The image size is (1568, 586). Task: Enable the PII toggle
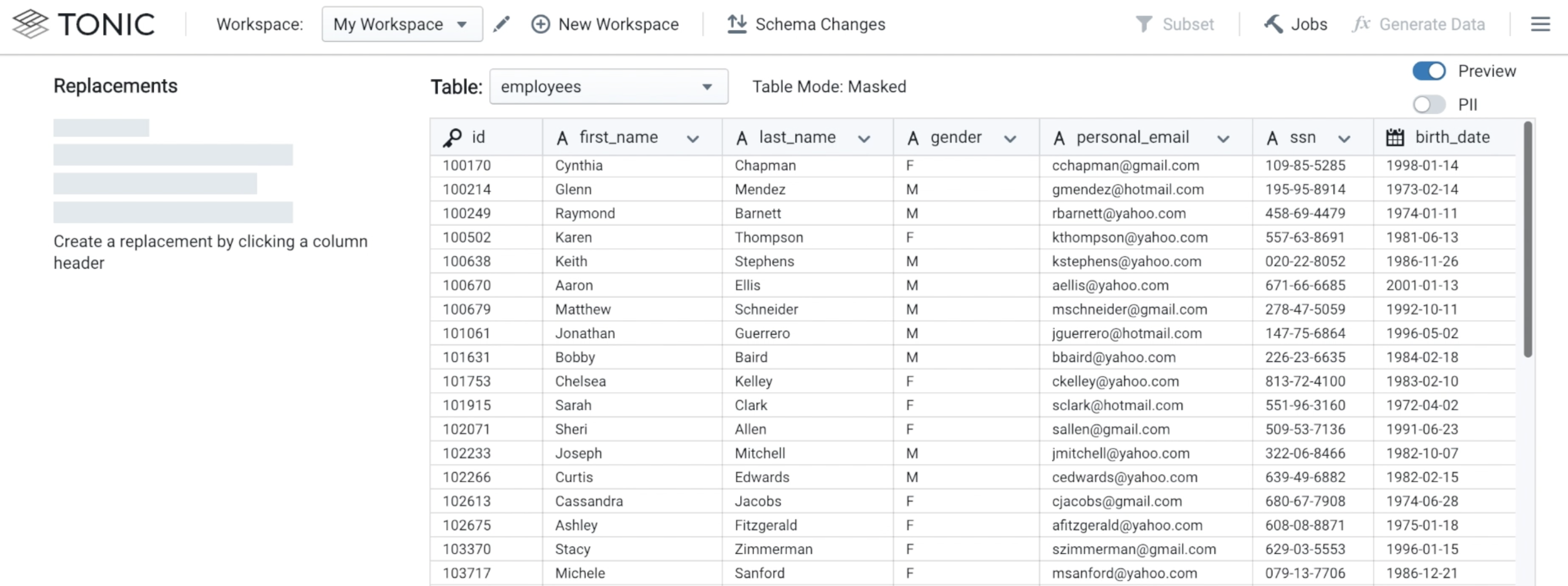pos(1428,105)
